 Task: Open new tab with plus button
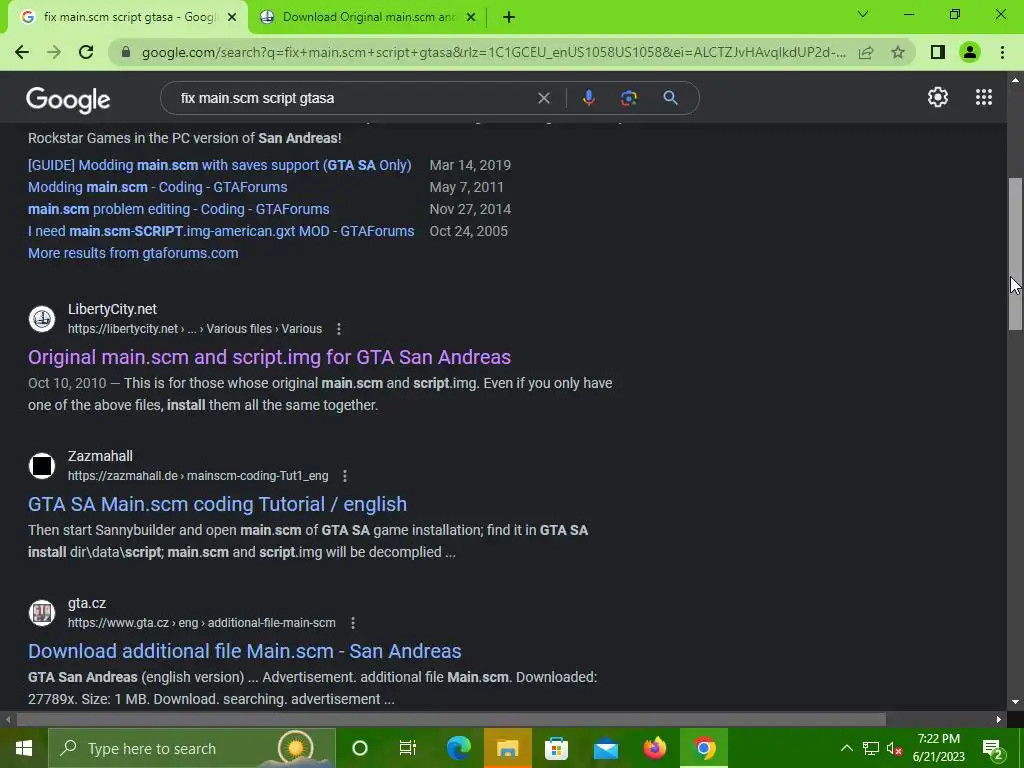click(509, 17)
